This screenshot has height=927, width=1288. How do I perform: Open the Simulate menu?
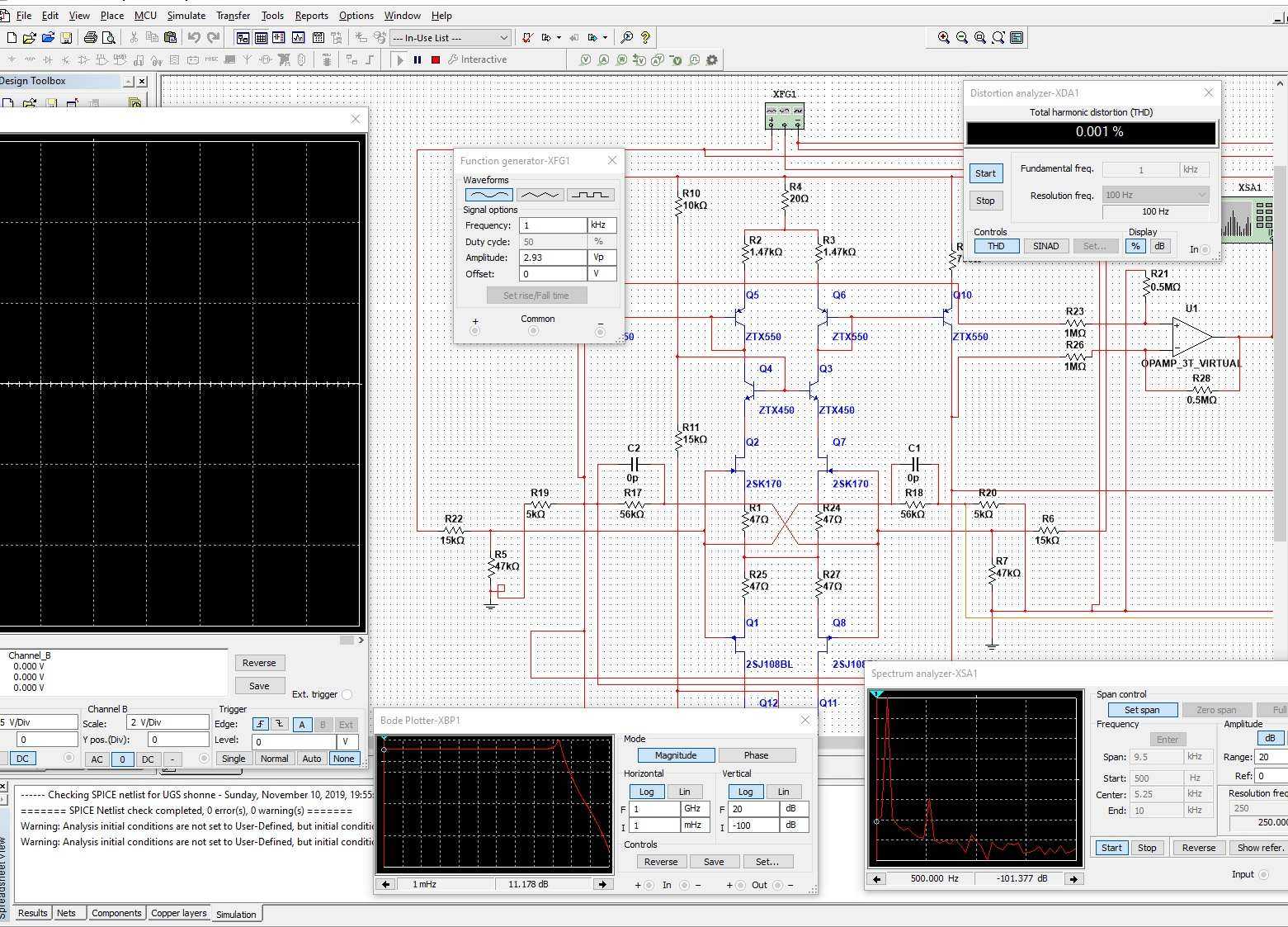coord(186,16)
